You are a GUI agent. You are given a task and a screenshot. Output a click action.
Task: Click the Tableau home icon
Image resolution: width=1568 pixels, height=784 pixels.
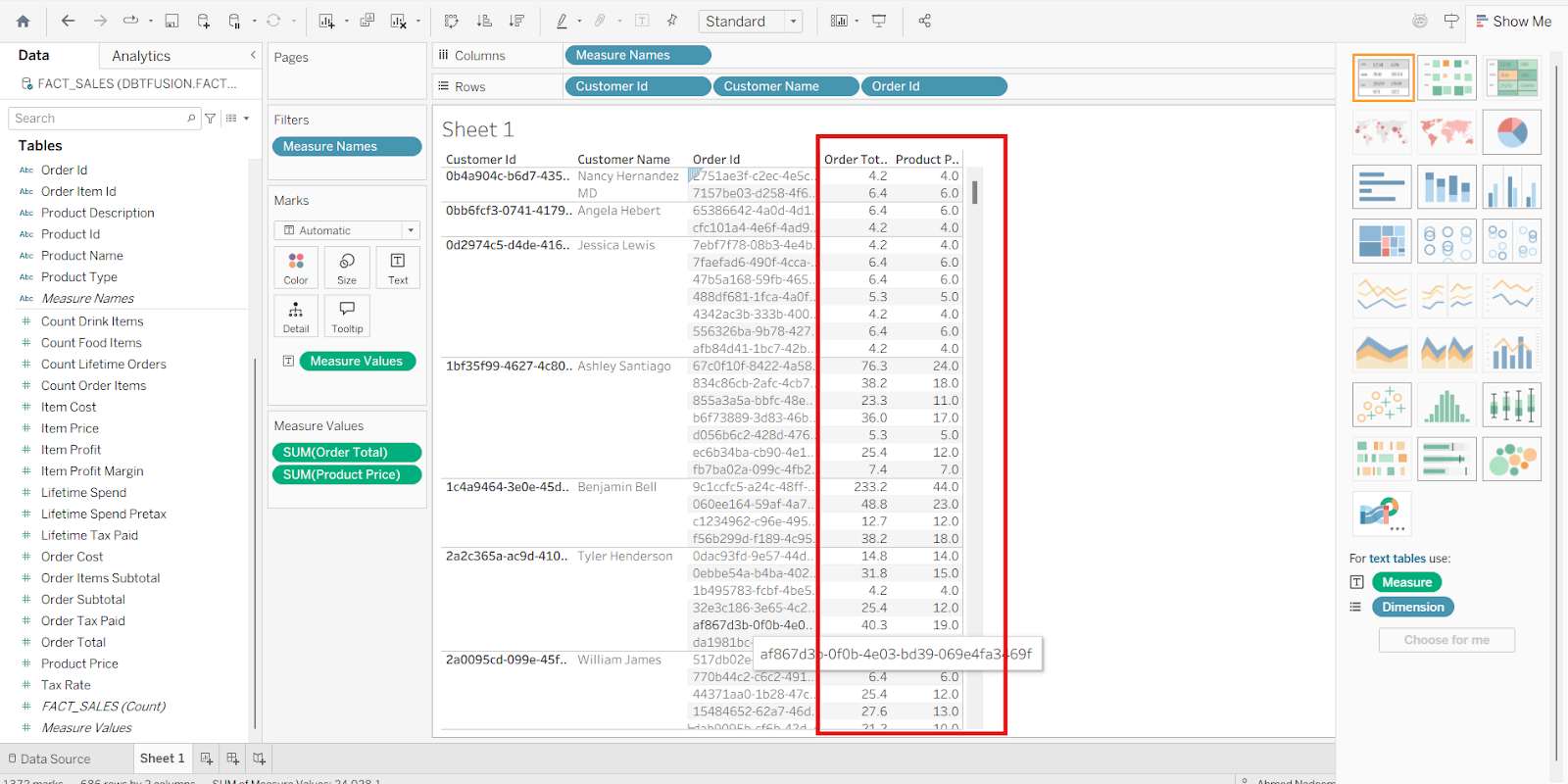click(x=24, y=21)
